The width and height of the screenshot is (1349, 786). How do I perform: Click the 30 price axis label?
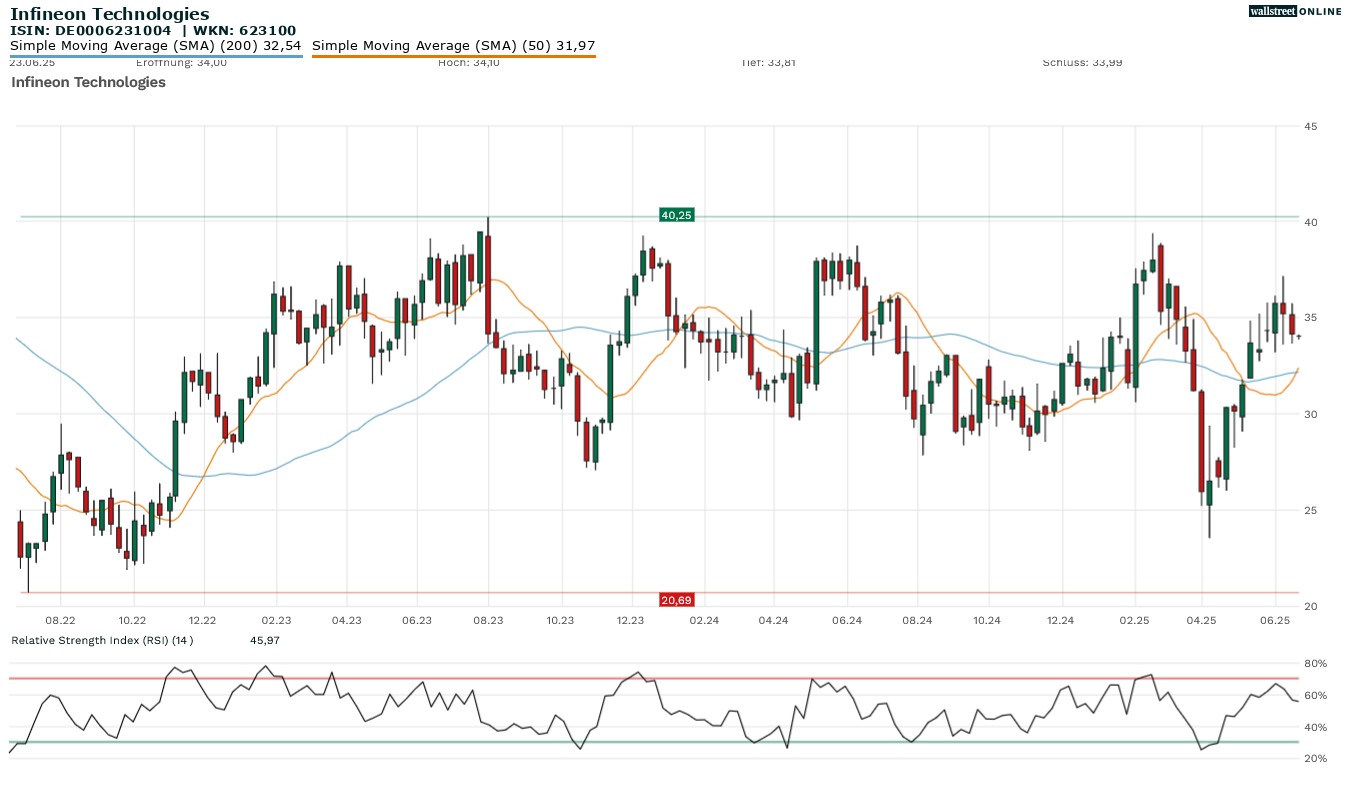pos(1310,414)
